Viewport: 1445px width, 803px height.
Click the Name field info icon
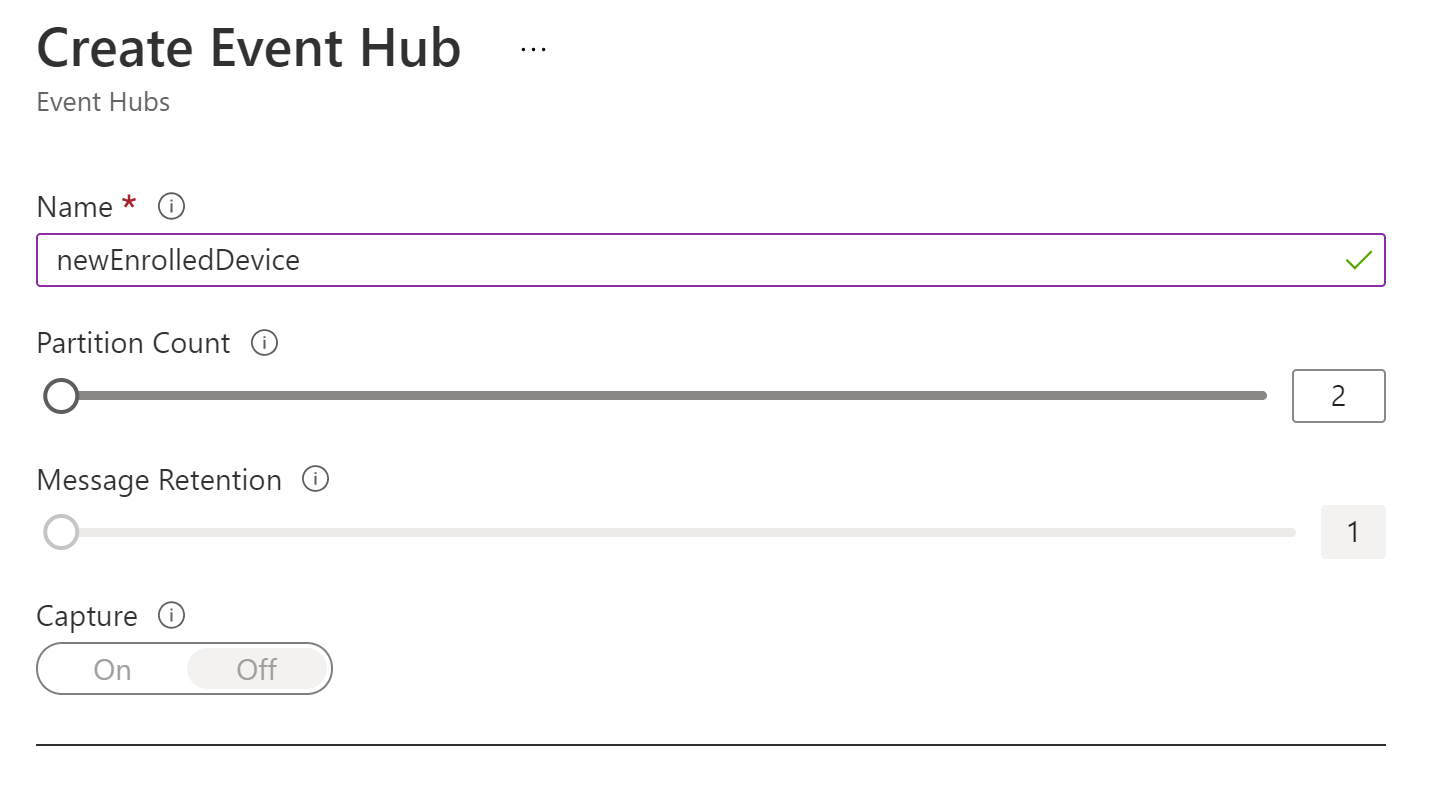coord(170,207)
